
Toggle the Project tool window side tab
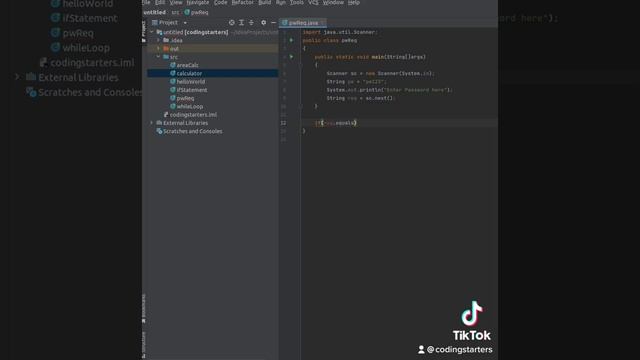[144, 32]
